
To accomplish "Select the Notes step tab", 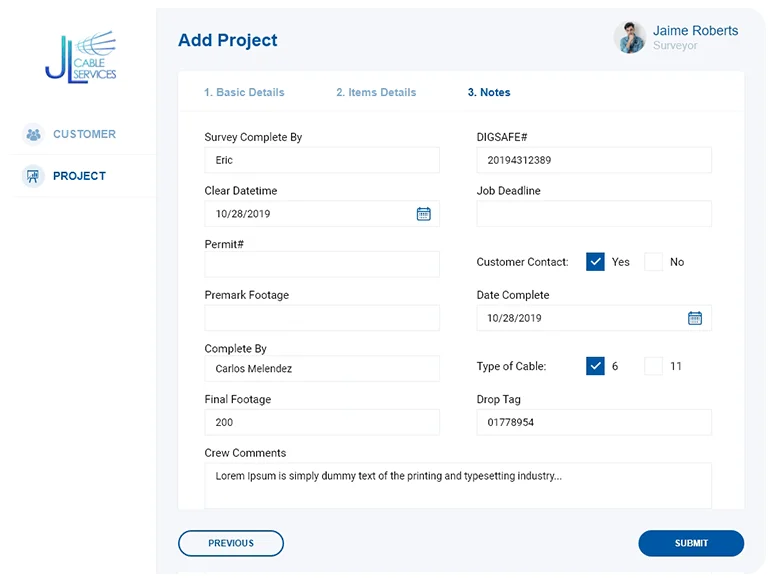I will (489, 92).
